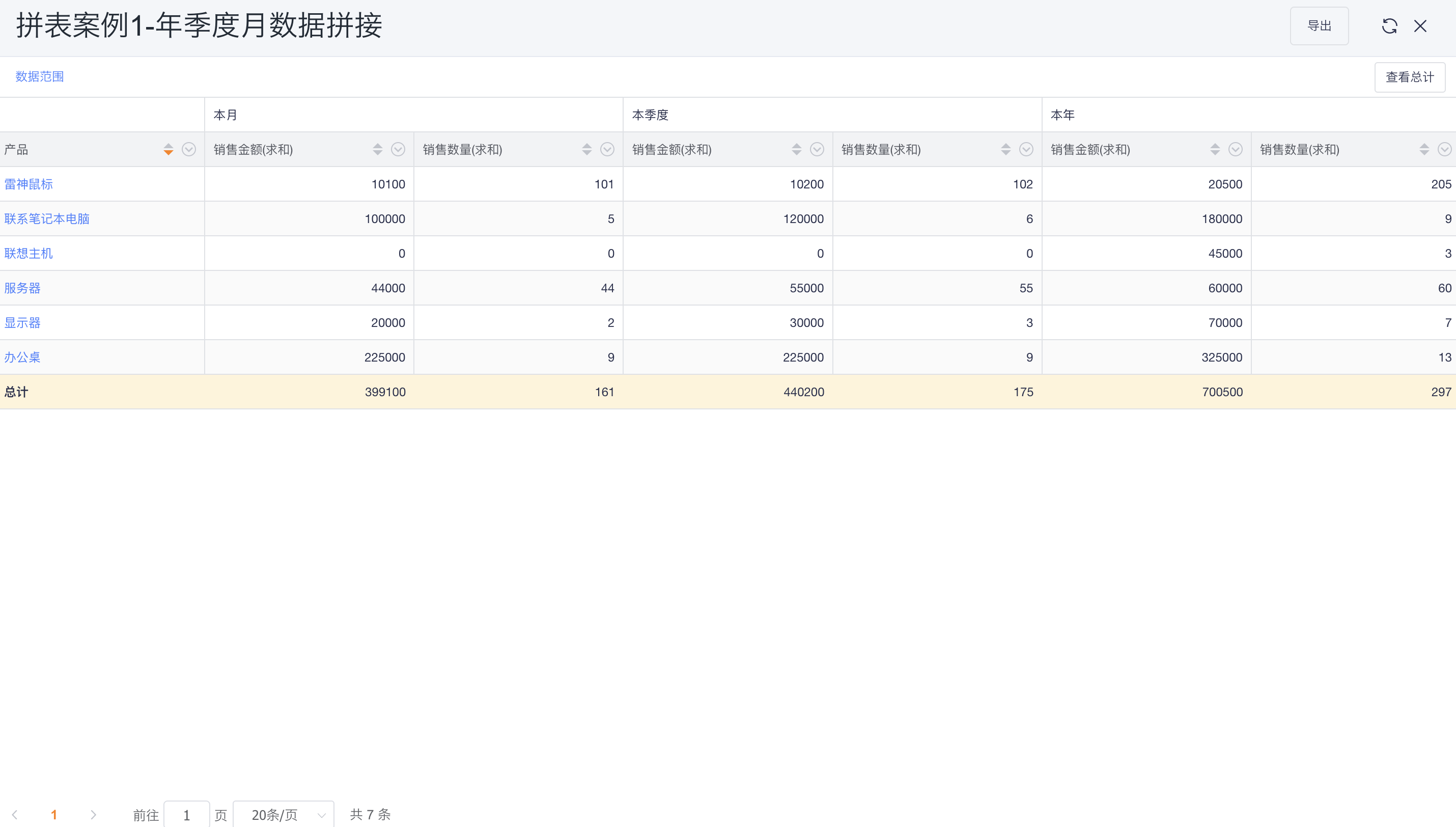Open the 显示器 product link
1456x827 pixels.
pyautogui.click(x=22, y=323)
